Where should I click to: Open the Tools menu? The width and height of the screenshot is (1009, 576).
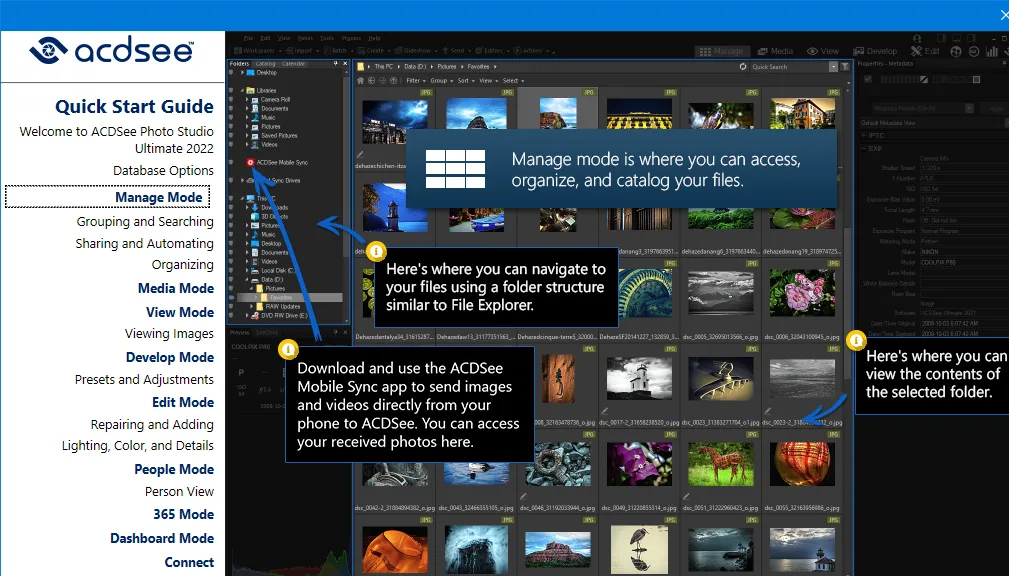(327, 38)
